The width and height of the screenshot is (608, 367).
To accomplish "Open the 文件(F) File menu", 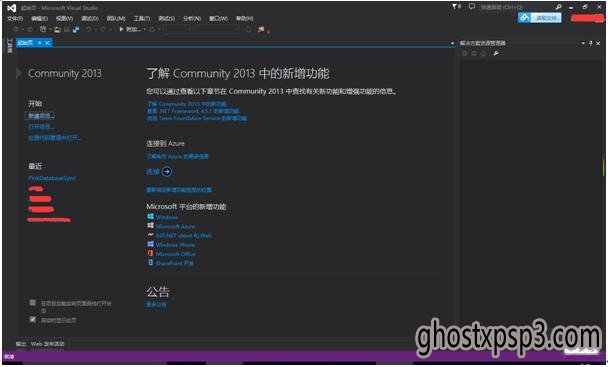I will pos(15,19).
